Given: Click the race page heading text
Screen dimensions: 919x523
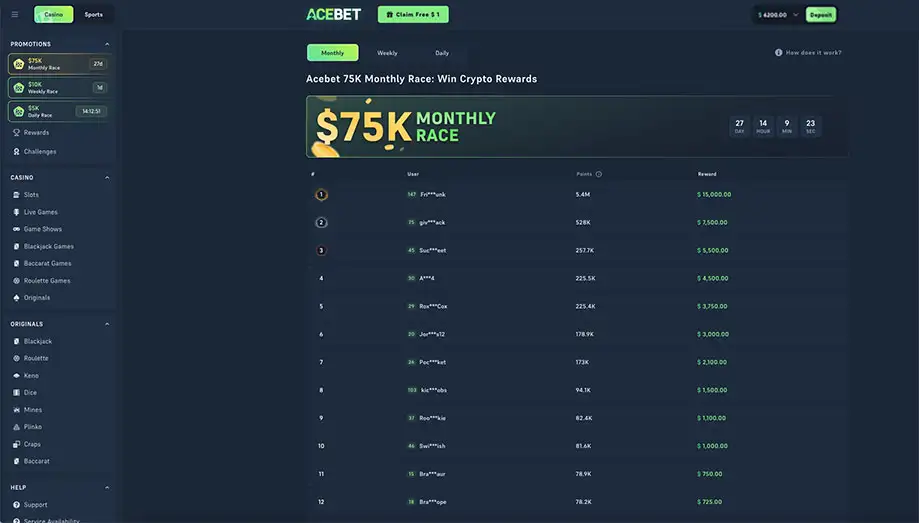Looking at the screenshot, I should (x=421, y=79).
